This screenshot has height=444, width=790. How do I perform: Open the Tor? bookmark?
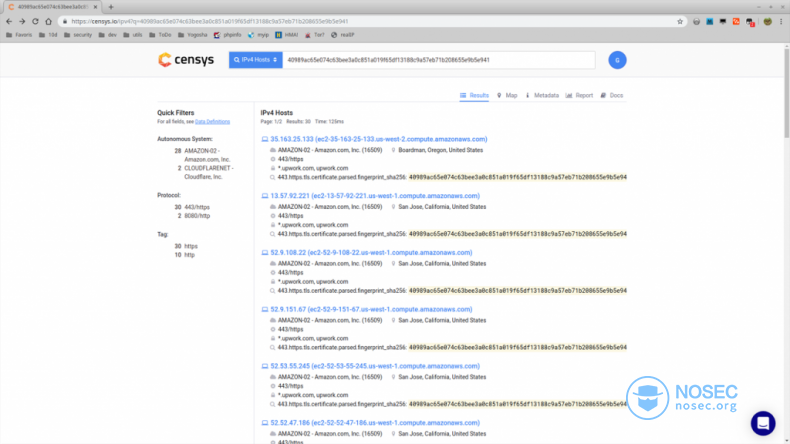click(x=315, y=35)
